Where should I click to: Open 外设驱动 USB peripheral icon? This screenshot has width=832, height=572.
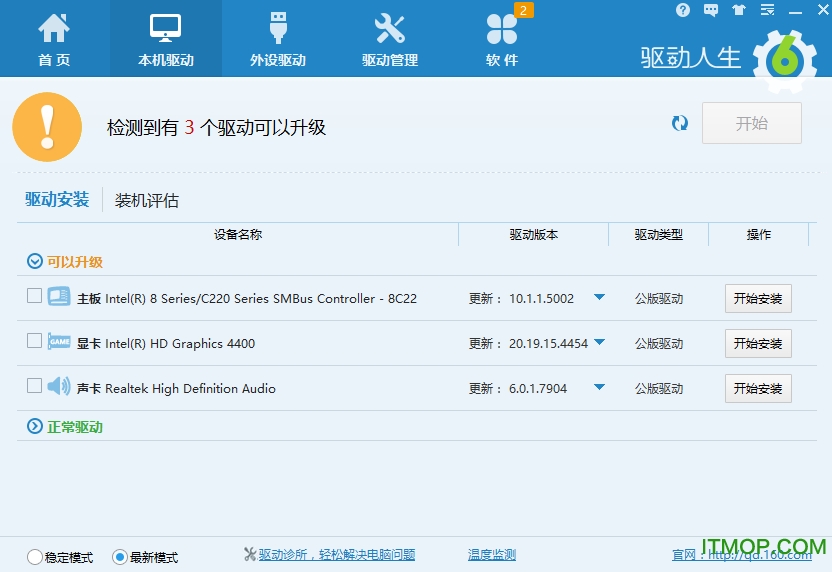point(278,29)
